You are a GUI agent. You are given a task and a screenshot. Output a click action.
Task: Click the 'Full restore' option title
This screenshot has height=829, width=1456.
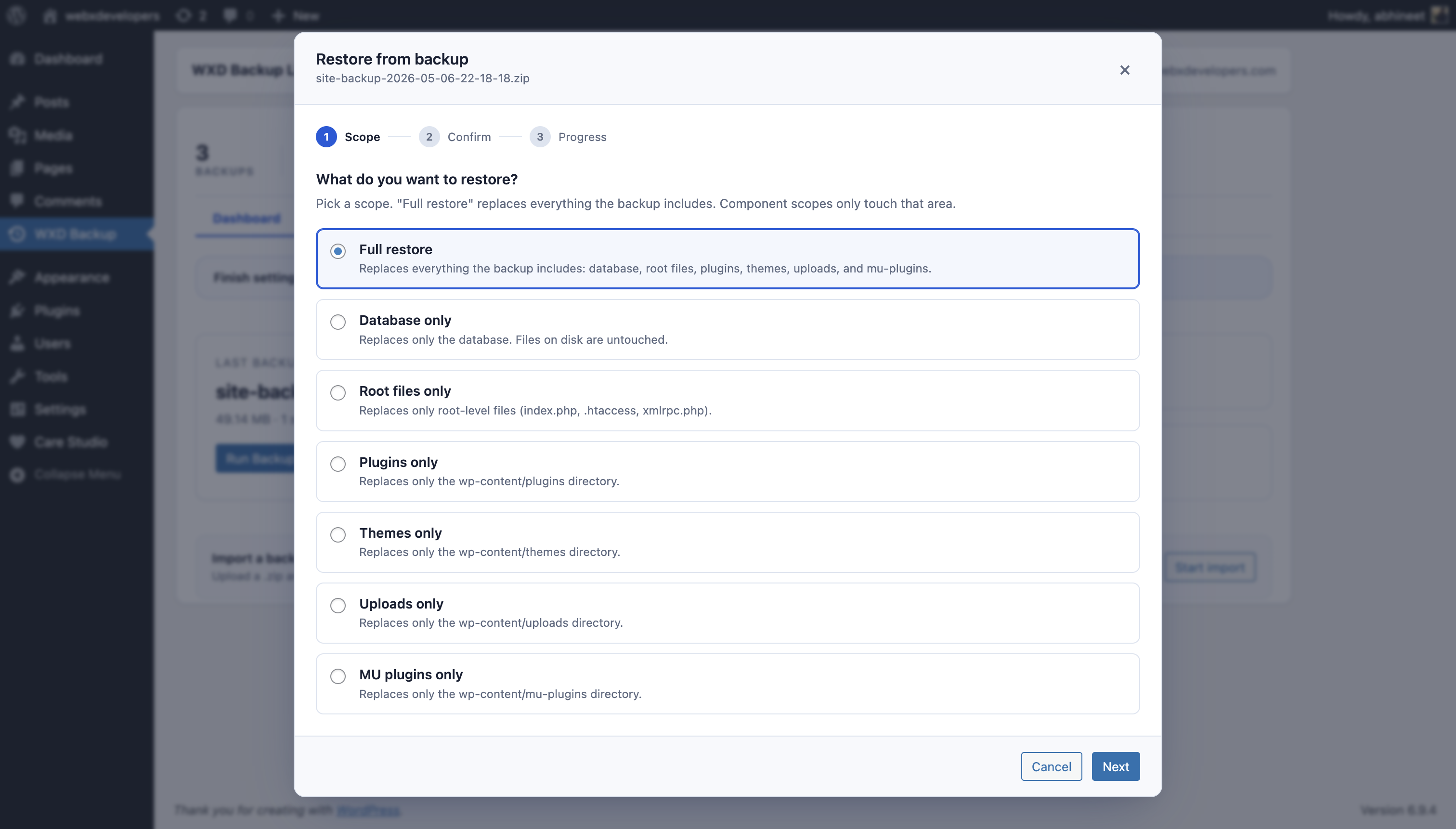396,249
